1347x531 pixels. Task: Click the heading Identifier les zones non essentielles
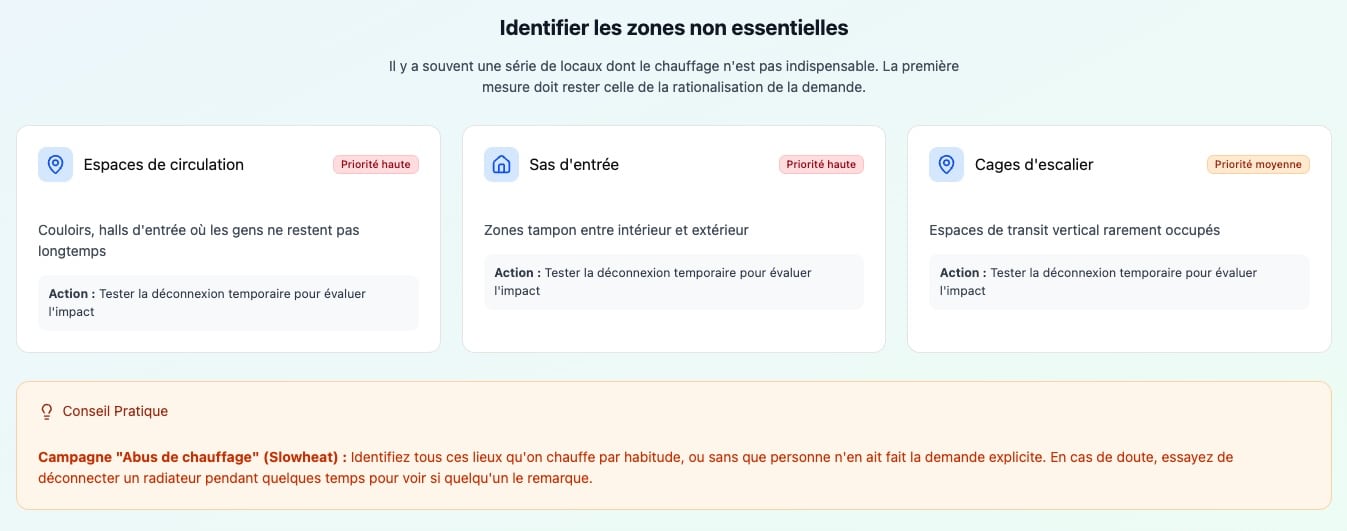(x=673, y=28)
